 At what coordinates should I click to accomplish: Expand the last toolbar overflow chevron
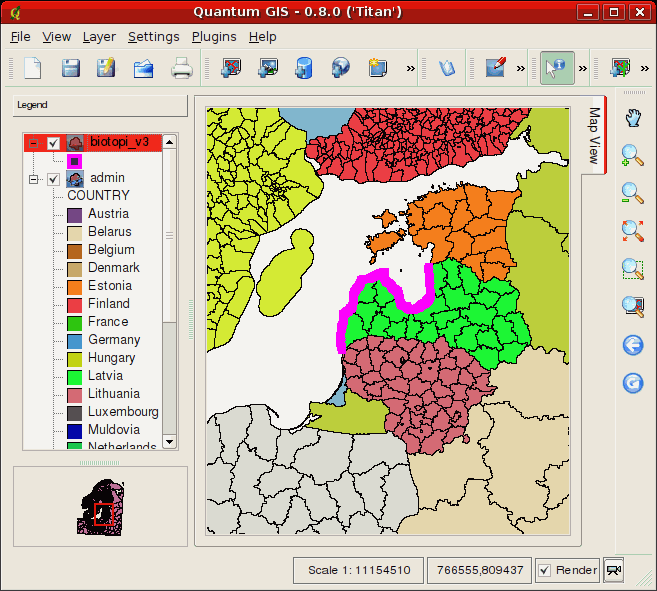tap(644, 68)
